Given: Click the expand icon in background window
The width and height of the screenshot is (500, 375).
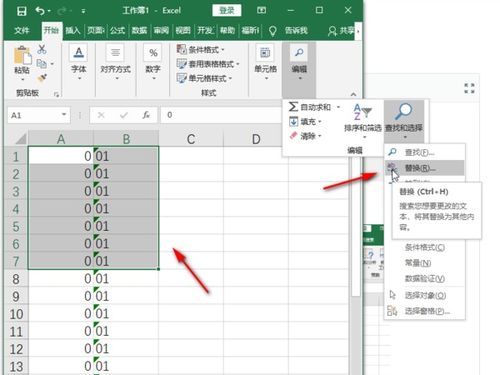Looking at the screenshot, I should click(x=469, y=88).
